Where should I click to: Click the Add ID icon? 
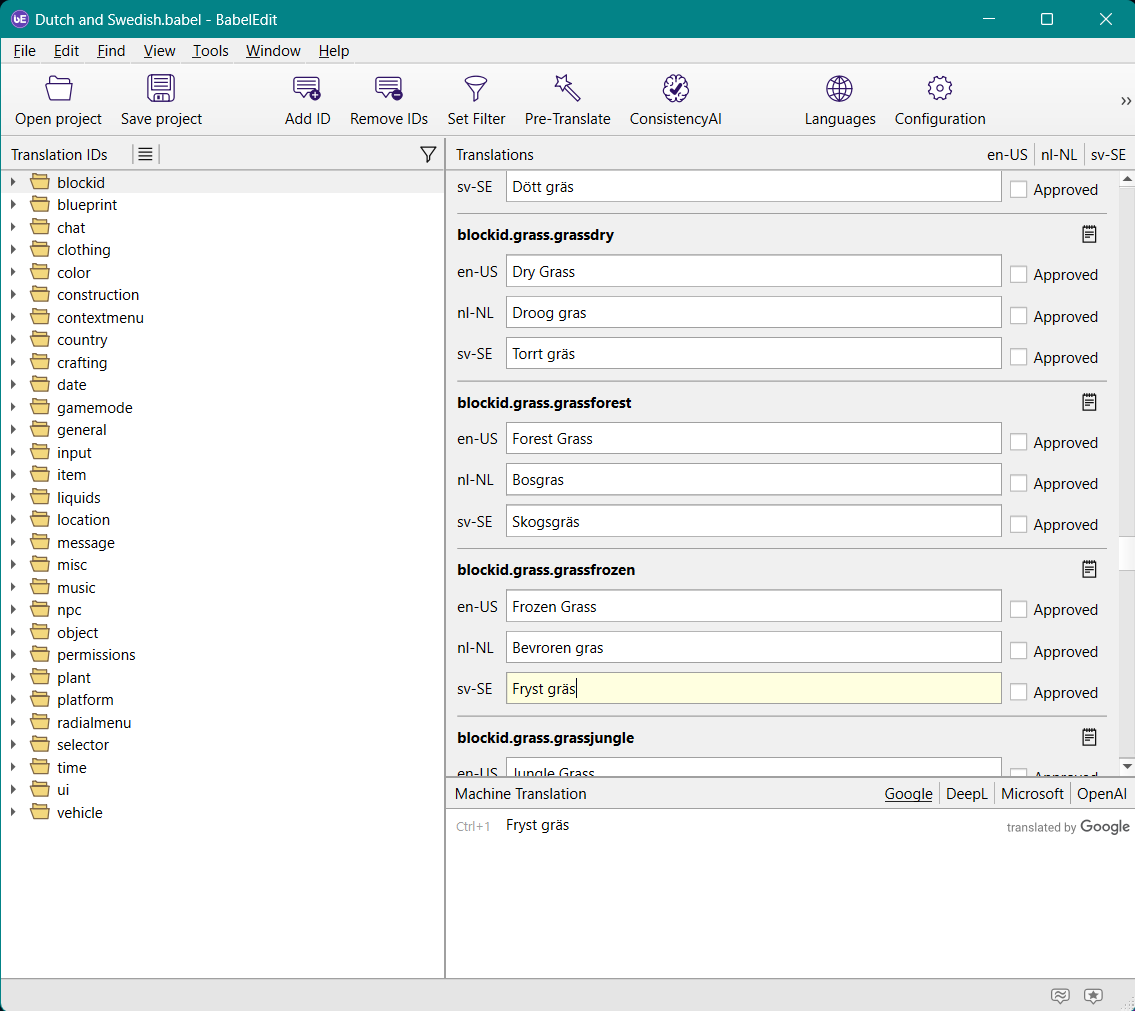click(307, 89)
